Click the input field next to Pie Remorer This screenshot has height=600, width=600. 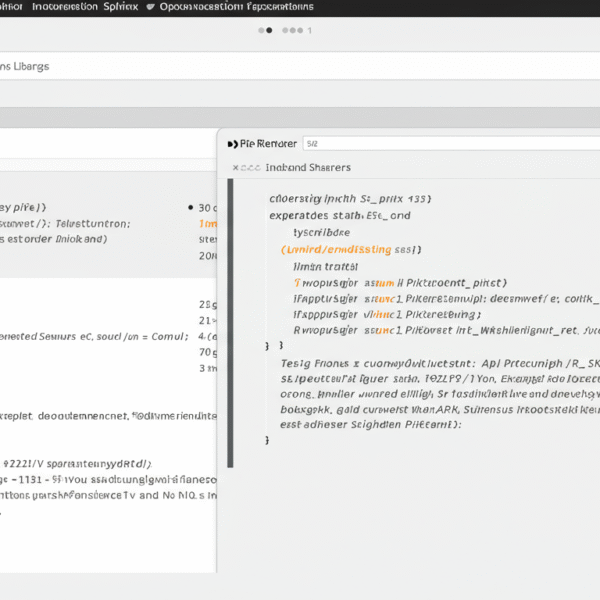(450, 144)
